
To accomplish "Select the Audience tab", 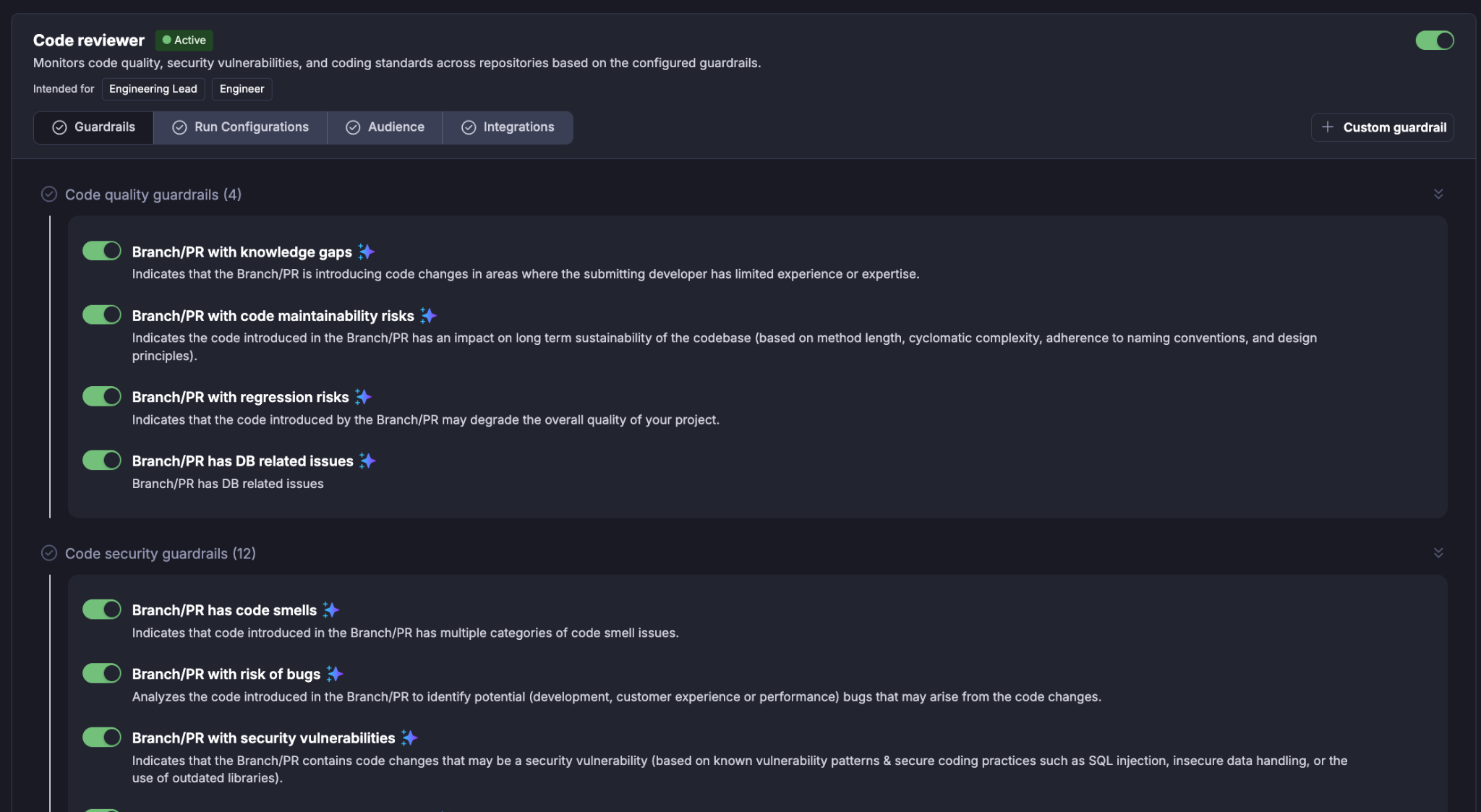I will pos(385,127).
